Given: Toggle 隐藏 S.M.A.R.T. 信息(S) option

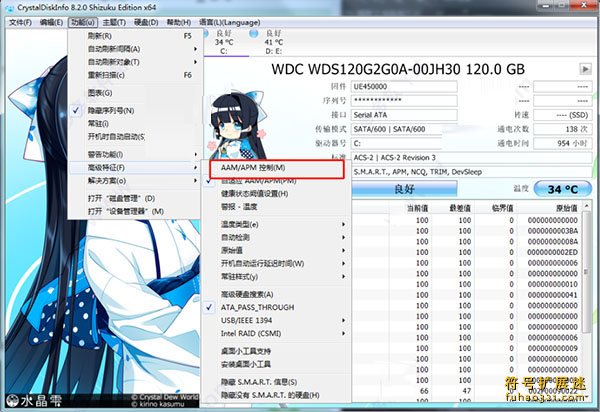Looking at the screenshot, I should (276, 382).
